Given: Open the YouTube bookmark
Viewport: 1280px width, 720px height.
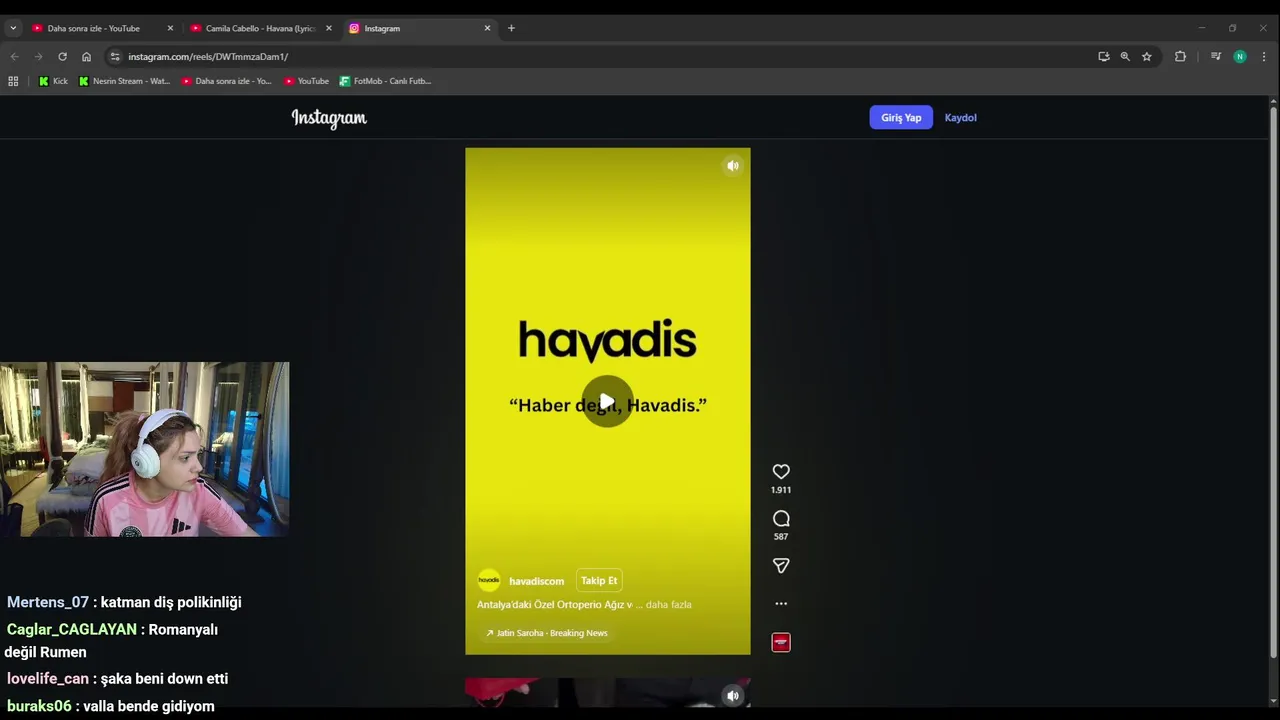Looking at the screenshot, I should (306, 81).
